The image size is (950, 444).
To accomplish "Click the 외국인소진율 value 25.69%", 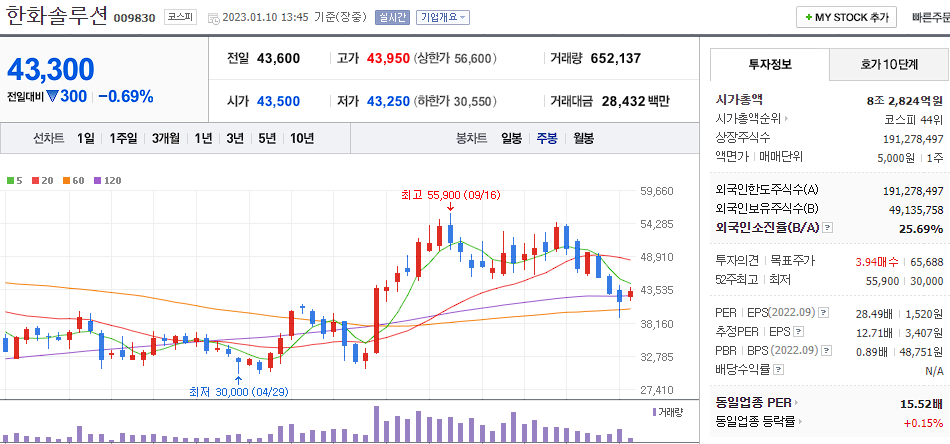I will [x=923, y=228].
